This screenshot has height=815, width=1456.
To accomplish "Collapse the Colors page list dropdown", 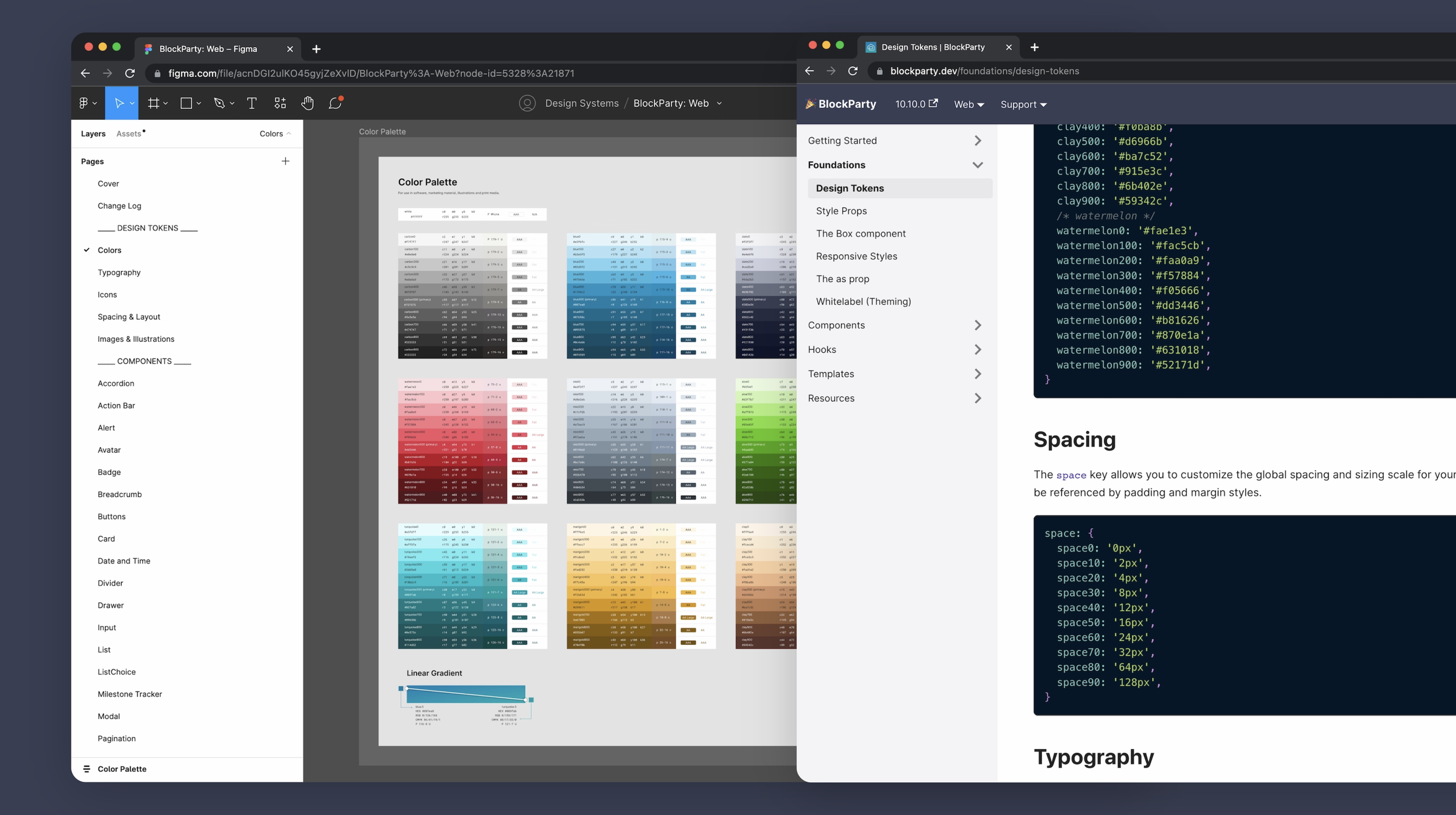I will click(275, 134).
